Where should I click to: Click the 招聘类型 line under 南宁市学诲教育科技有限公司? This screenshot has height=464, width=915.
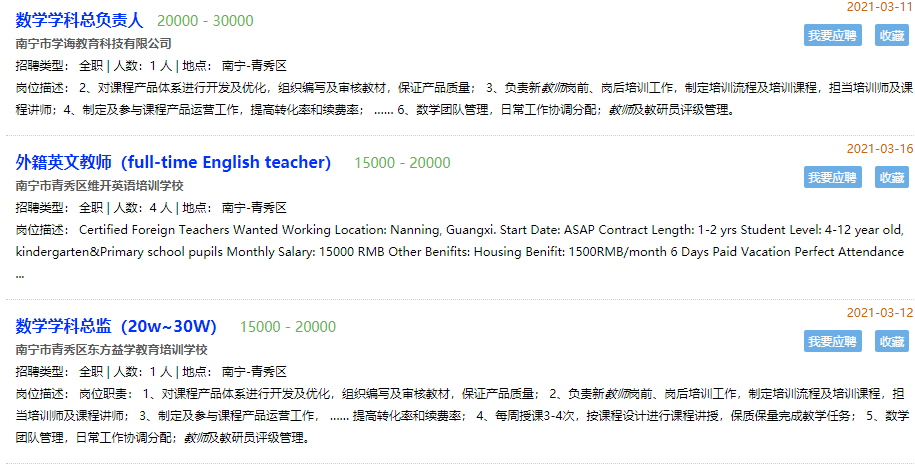point(151,66)
